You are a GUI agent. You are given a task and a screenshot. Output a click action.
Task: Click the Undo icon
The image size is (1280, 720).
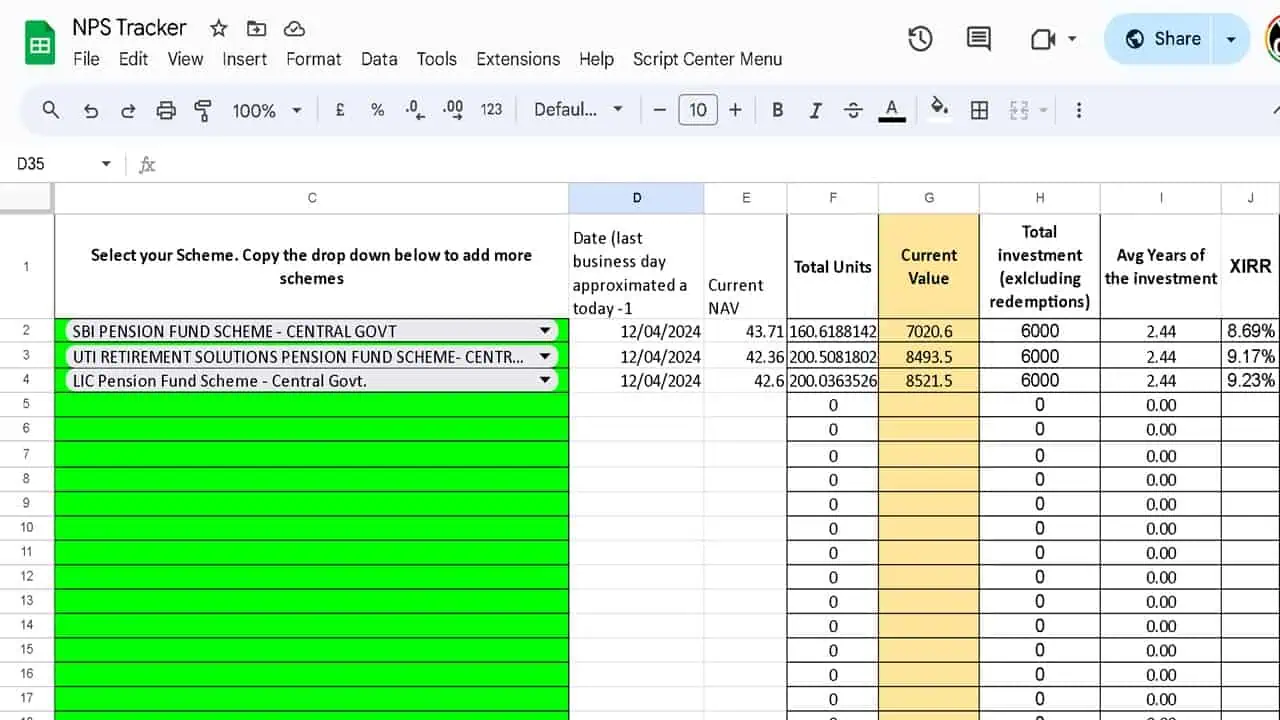[91, 110]
